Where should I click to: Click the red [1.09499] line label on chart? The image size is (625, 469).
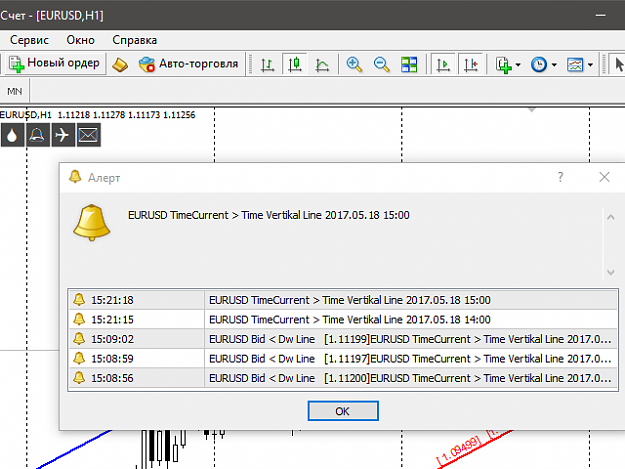(458, 451)
